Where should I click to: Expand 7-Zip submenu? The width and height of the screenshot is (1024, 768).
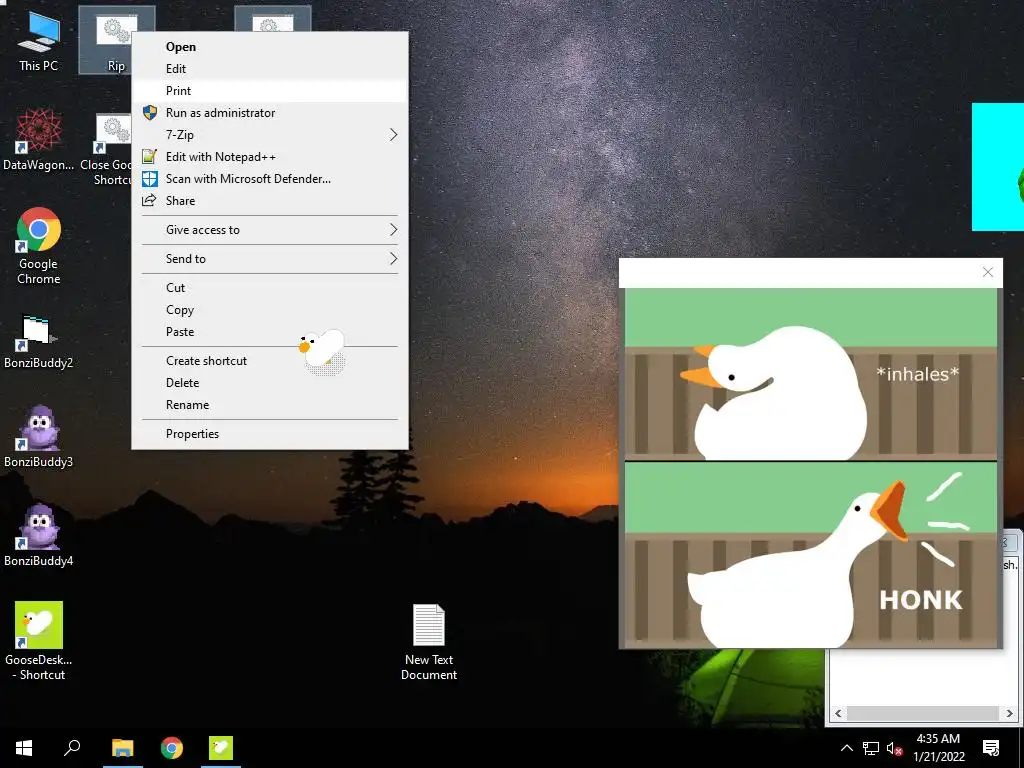click(x=270, y=135)
